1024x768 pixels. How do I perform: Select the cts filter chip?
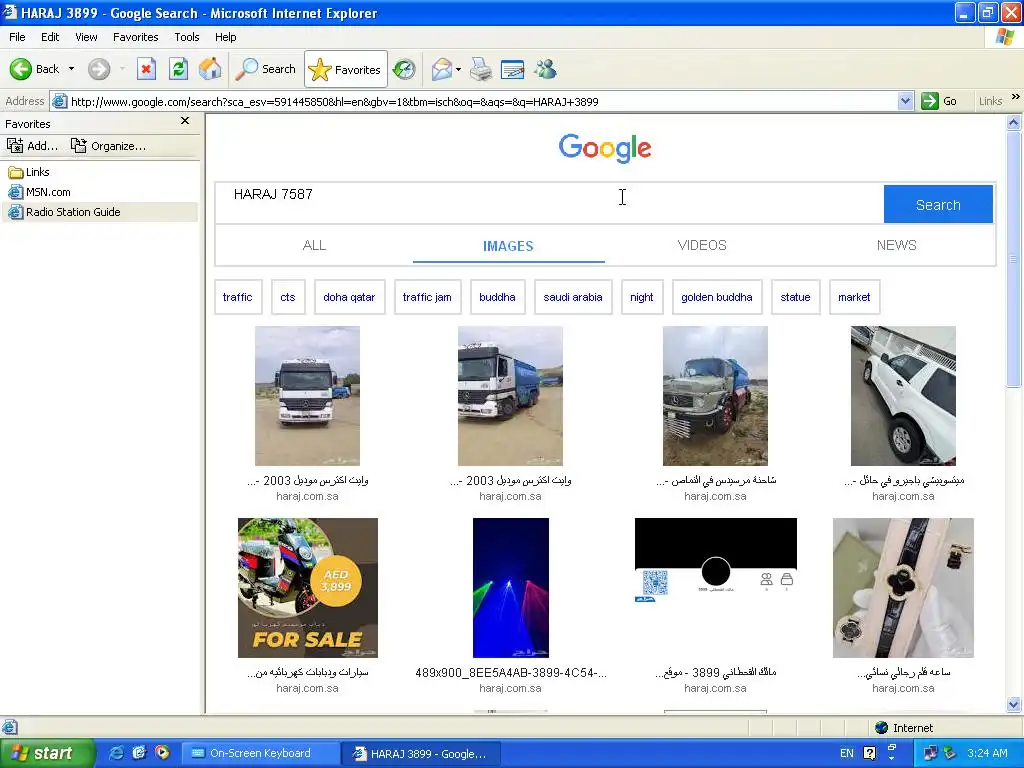[288, 297]
